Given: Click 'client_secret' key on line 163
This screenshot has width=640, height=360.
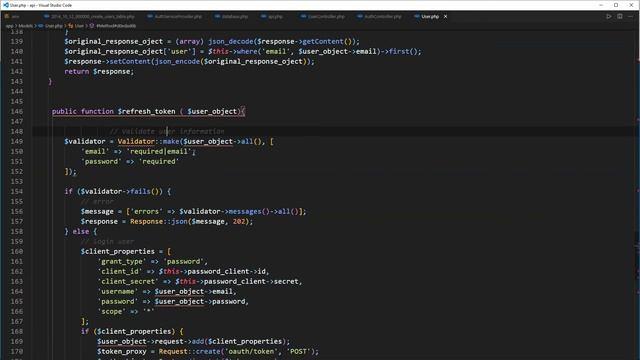Looking at the screenshot, I should tap(128, 282).
